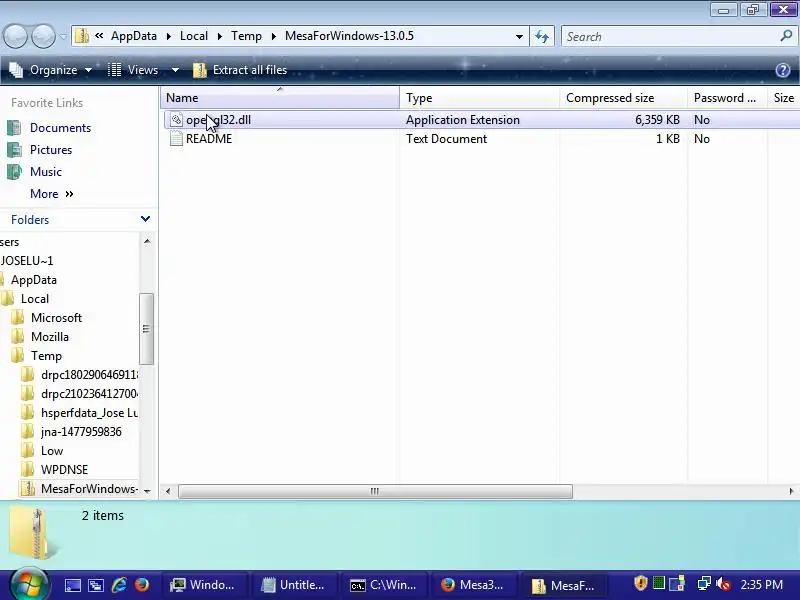Click folder tree scroll down arrow
The height and width of the screenshot is (600, 800).
click(147, 491)
